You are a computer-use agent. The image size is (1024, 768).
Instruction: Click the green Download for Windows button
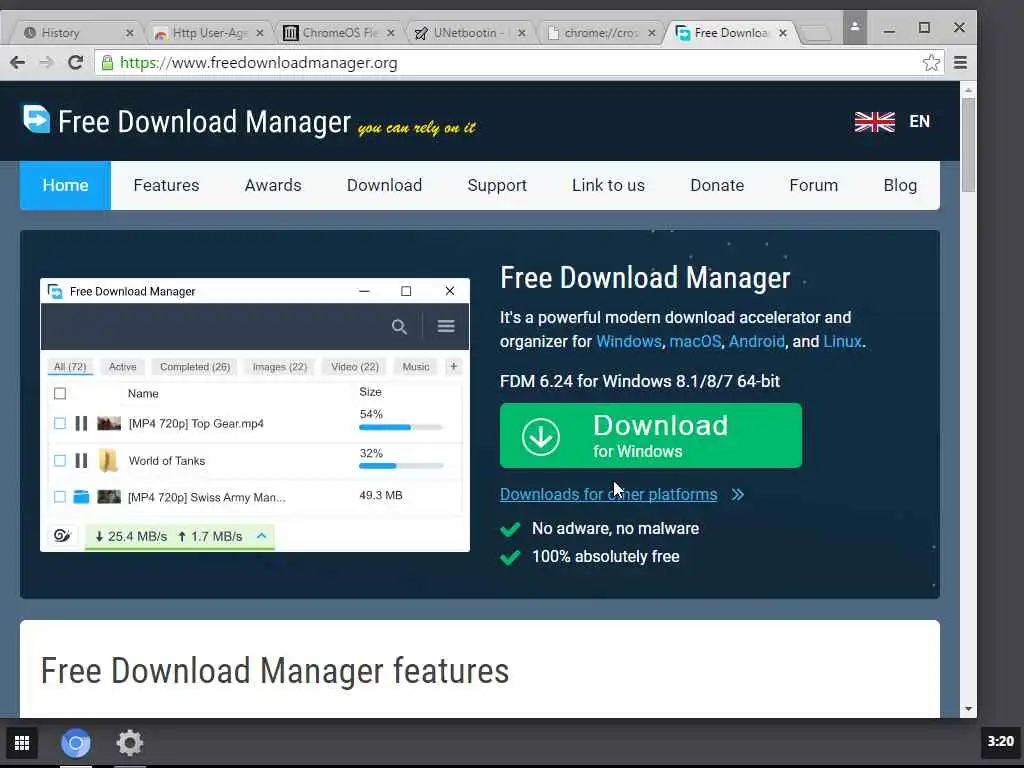tap(650, 436)
